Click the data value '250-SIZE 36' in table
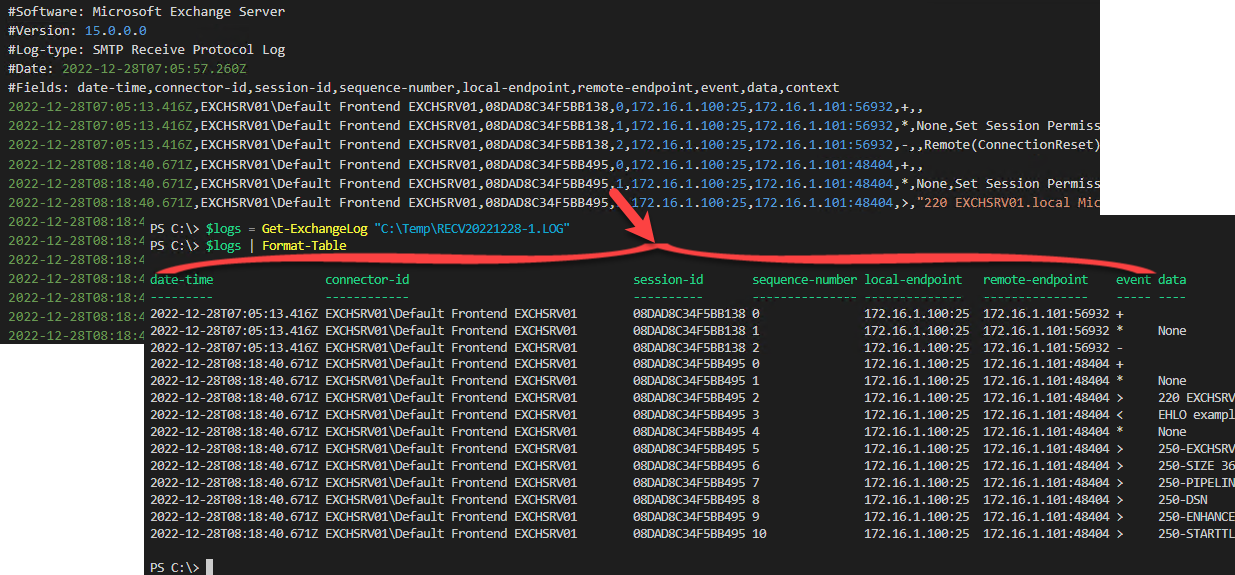Viewport: 1235px width, 575px height. click(x=1196, y=465)
